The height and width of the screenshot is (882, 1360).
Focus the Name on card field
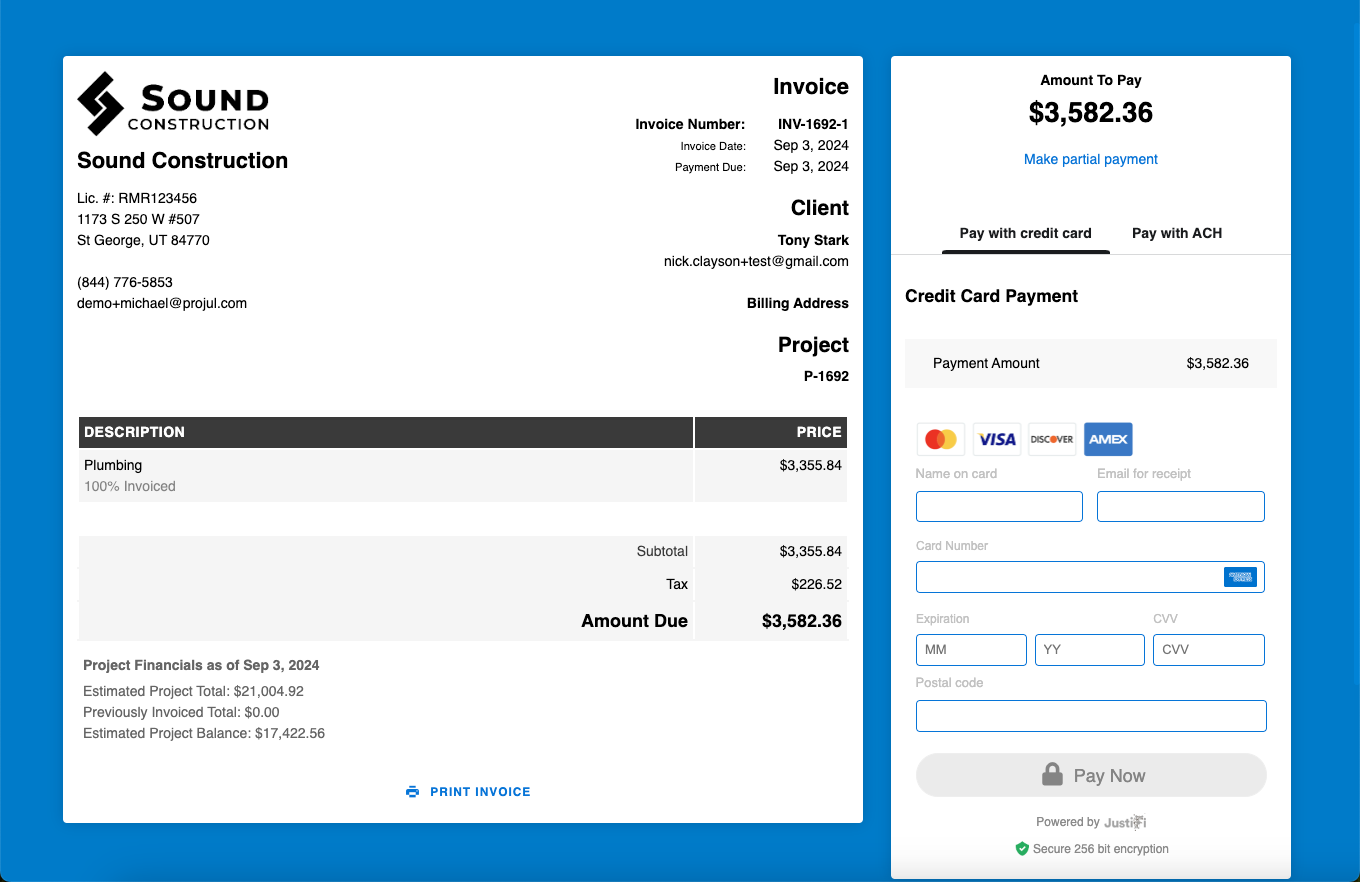[x=999, y=506]
